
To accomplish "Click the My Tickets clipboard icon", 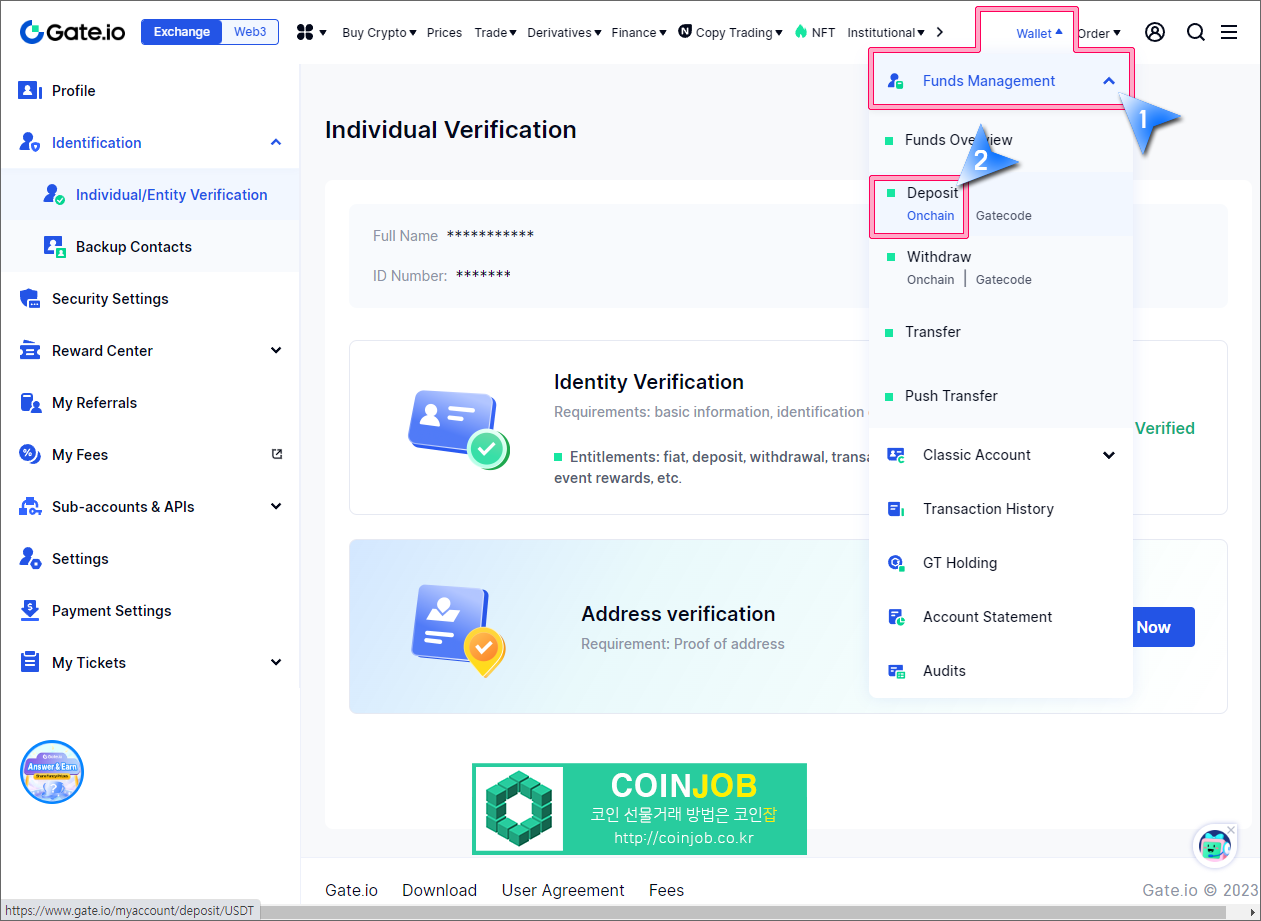I will (30, 662).
